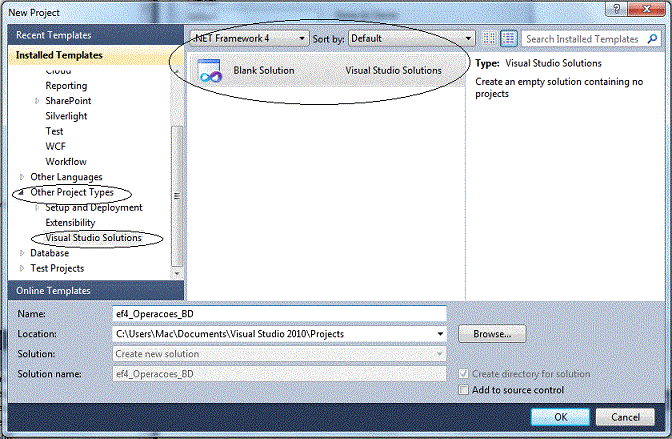The height and width of the screenshot is (439, 672).
Task: Click the search magnifier icon
Action: [652, 39]
